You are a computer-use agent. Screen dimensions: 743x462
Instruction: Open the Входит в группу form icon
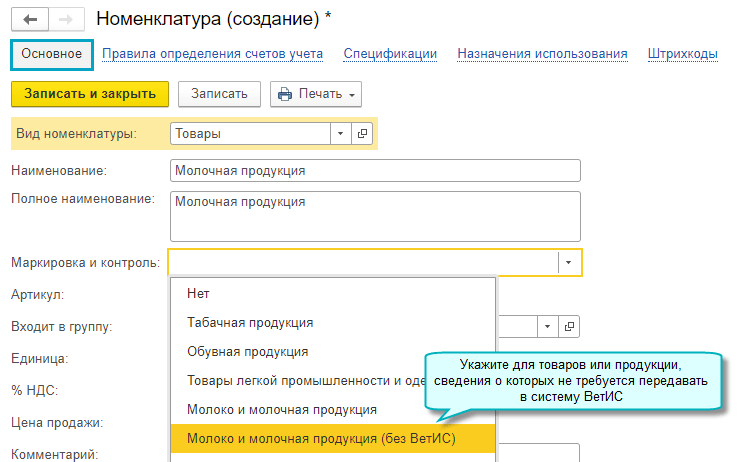tap(570, 326)
